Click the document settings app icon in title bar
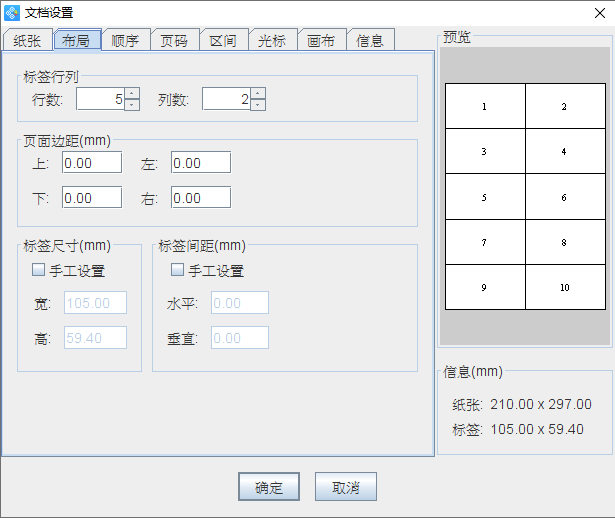The image size is (615, 518). 12,12
